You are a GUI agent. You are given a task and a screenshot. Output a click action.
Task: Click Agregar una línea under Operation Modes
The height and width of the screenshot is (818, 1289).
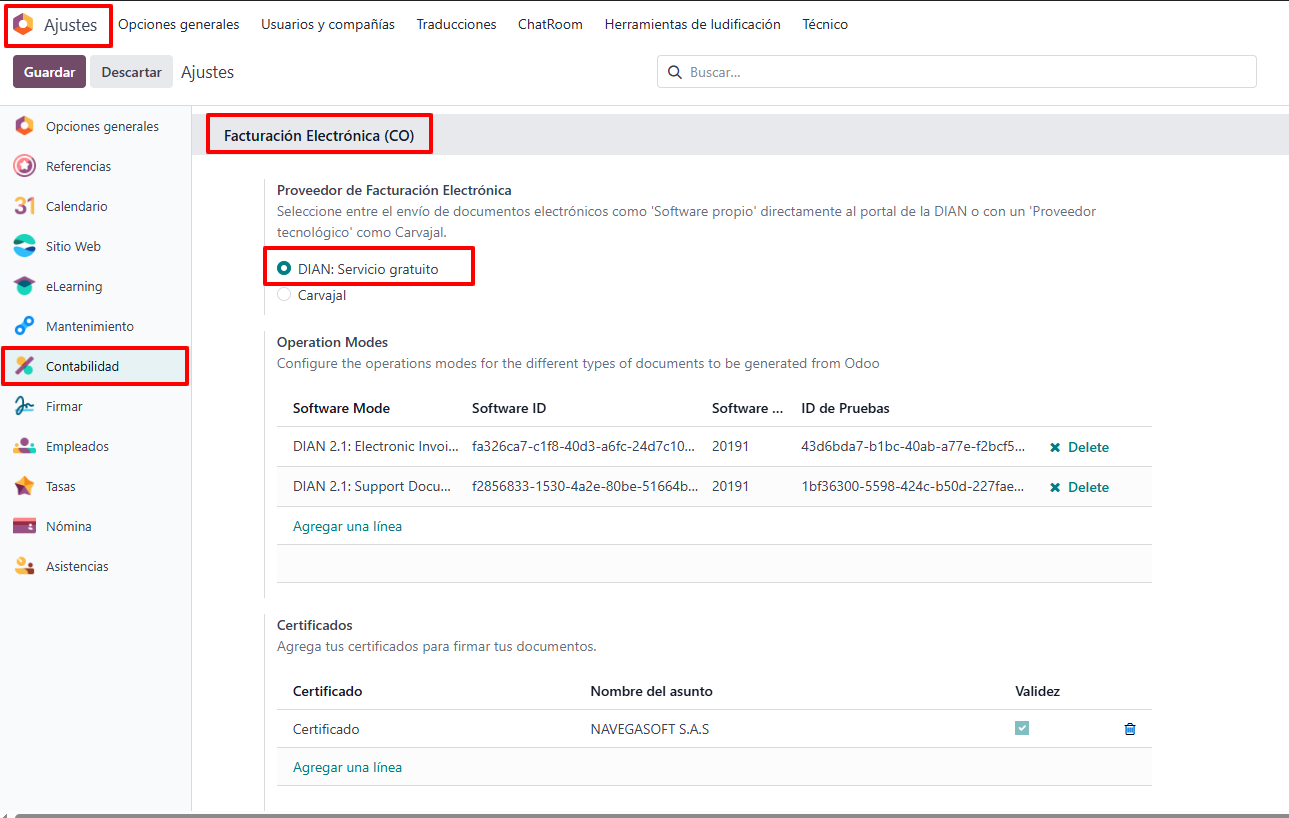pyautogui.click(x=347, y=526)
